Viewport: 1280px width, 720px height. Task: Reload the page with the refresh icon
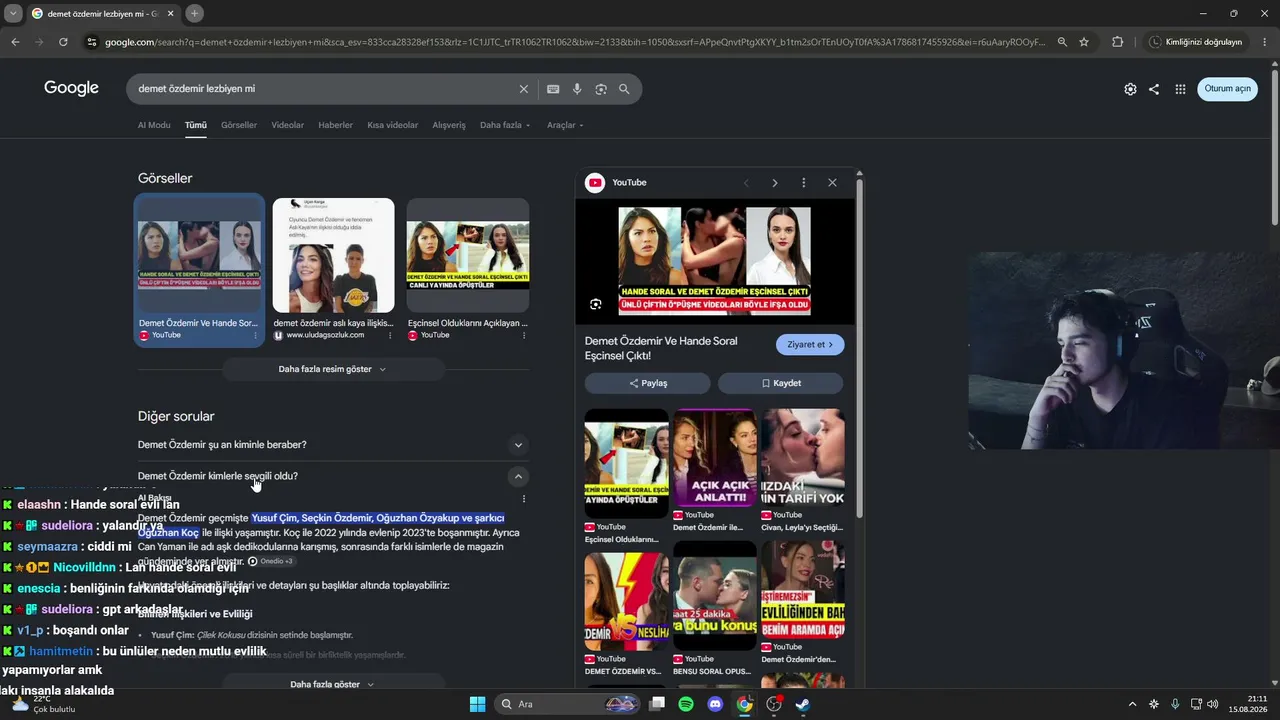point(63,42)
